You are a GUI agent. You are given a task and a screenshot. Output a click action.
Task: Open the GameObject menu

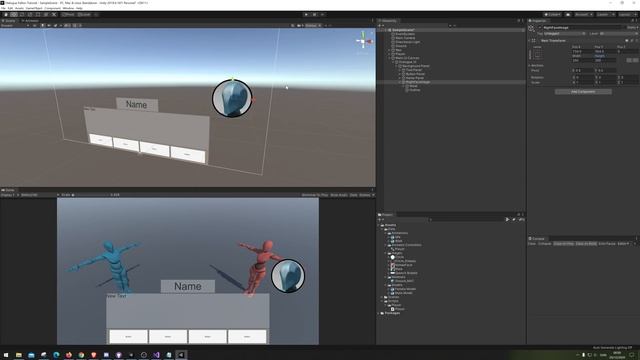point(34,8)
